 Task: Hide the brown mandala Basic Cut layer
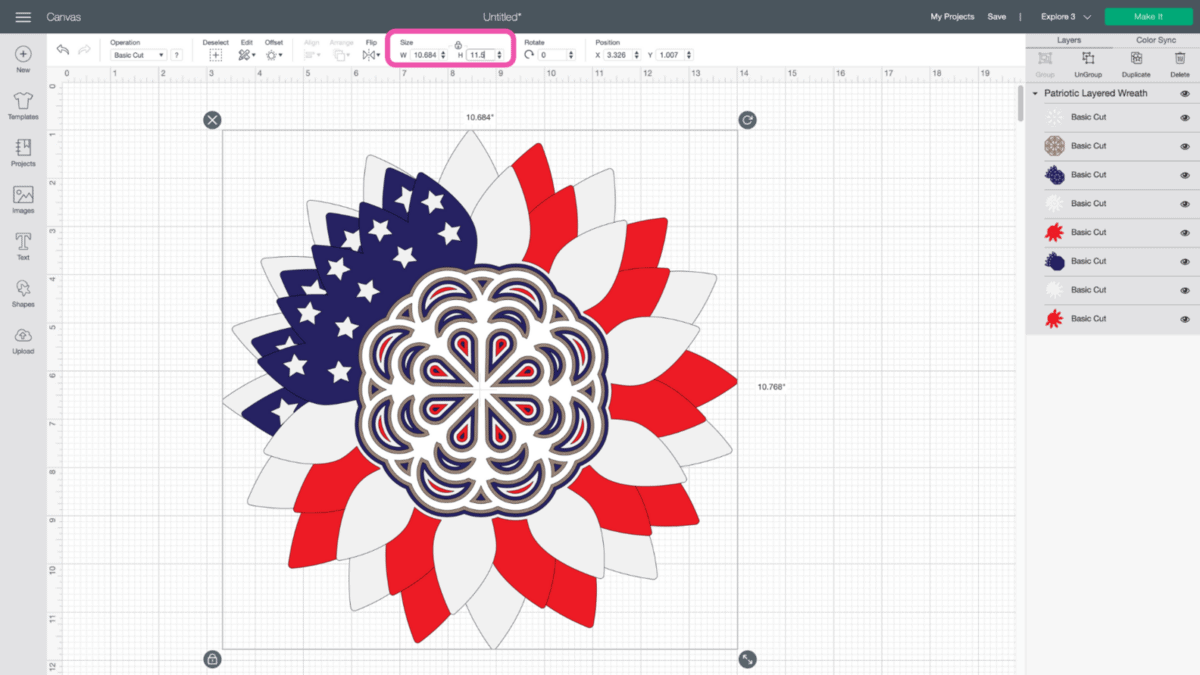[x=1185, y=147]
